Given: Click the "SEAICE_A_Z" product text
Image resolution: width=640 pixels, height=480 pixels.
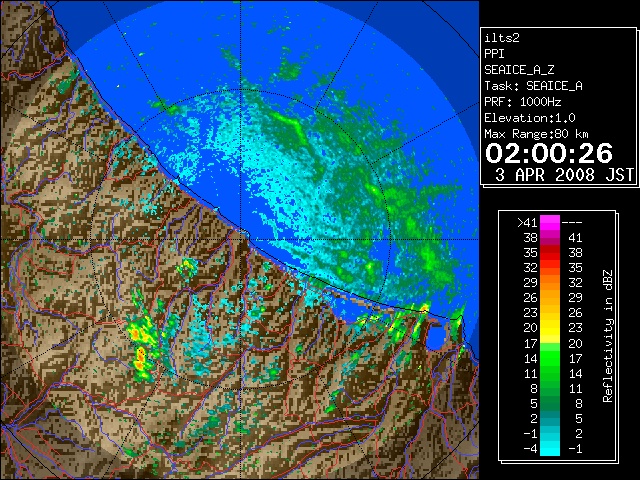Looking at the screenshot, I should click(x=519, y=70).
